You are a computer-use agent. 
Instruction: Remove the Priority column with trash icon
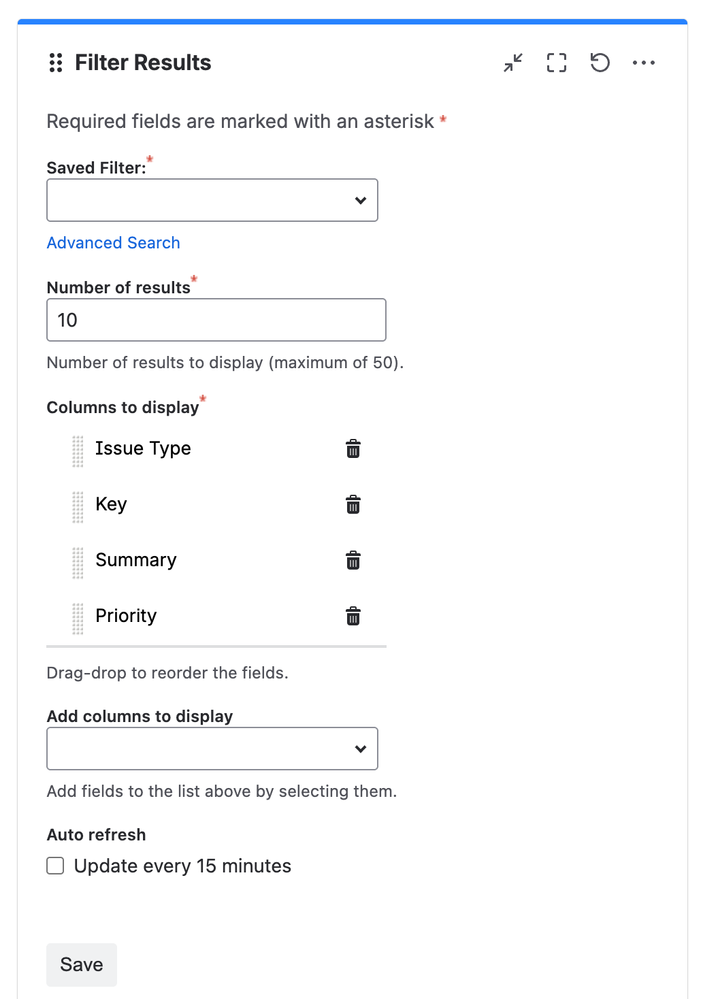pos(353,616)
